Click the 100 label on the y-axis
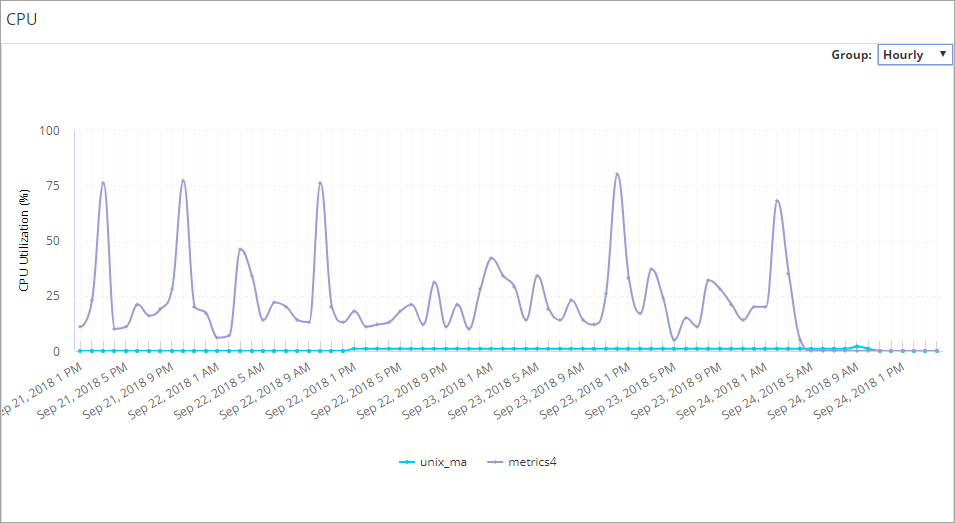Image resolution: width=955 pixels, height=523 pixels. point(50,130)
